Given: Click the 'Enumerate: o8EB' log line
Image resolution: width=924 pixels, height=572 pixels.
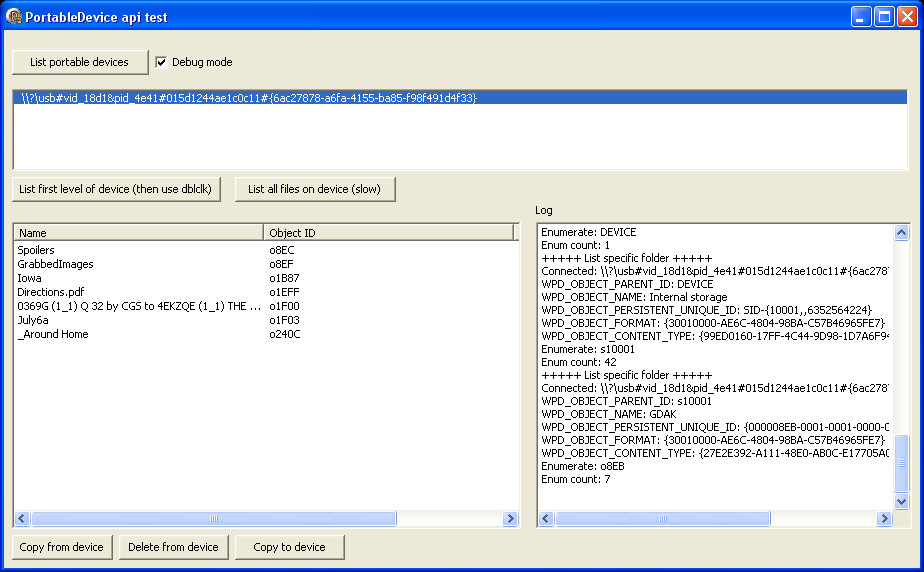Looking at the screenshot, I should 583,466.
